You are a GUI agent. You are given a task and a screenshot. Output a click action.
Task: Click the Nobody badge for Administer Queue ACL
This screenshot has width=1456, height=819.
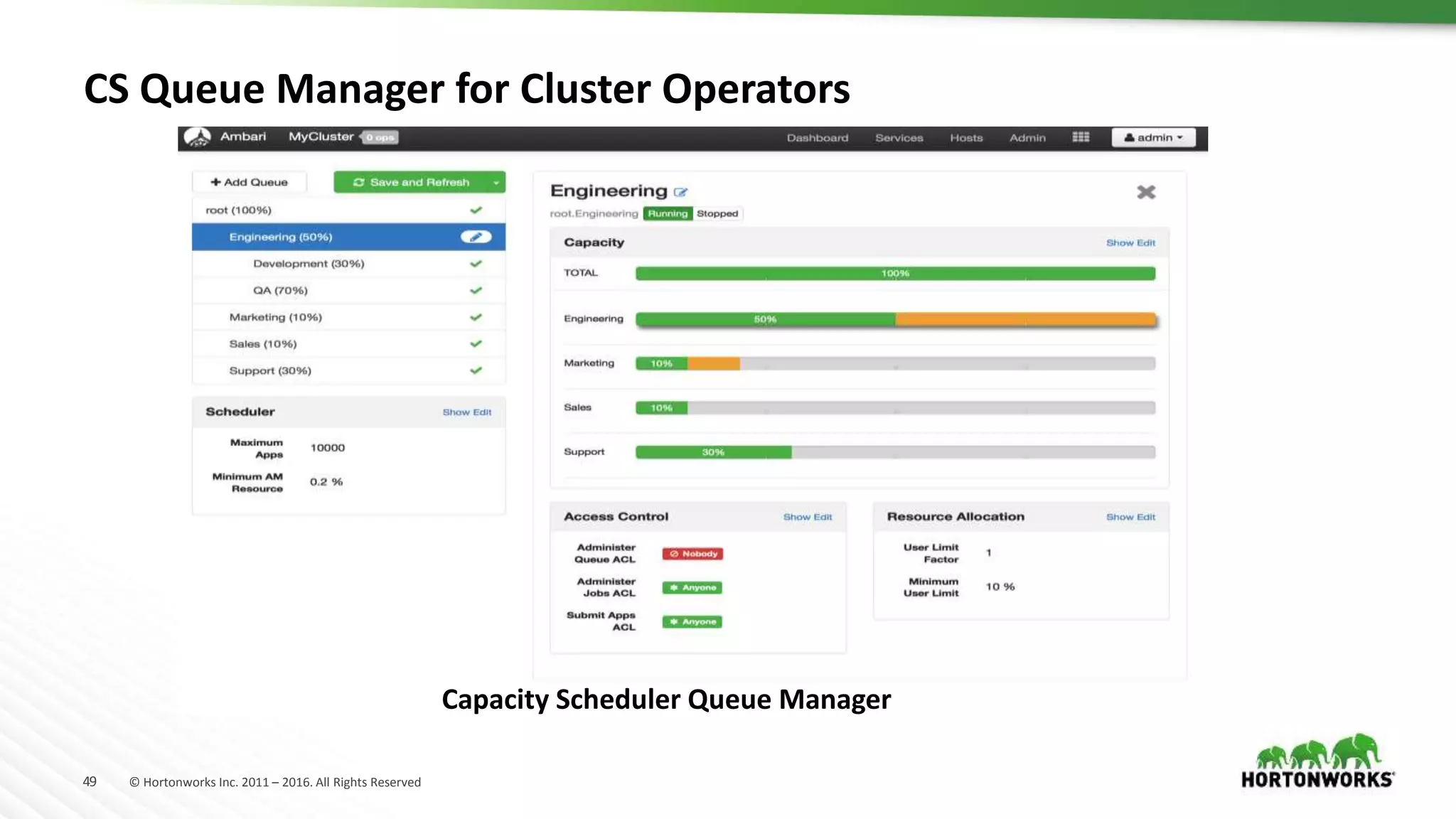[x=692, y=554]
